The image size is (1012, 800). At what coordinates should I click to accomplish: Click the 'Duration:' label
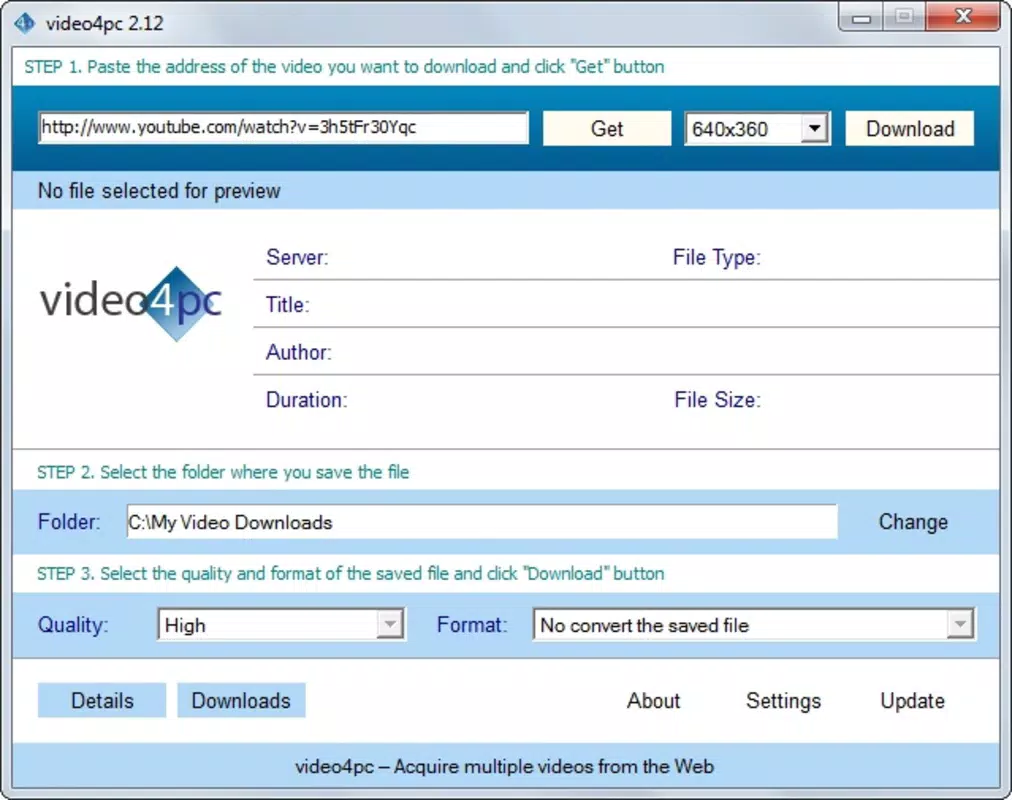click(307, 400)
